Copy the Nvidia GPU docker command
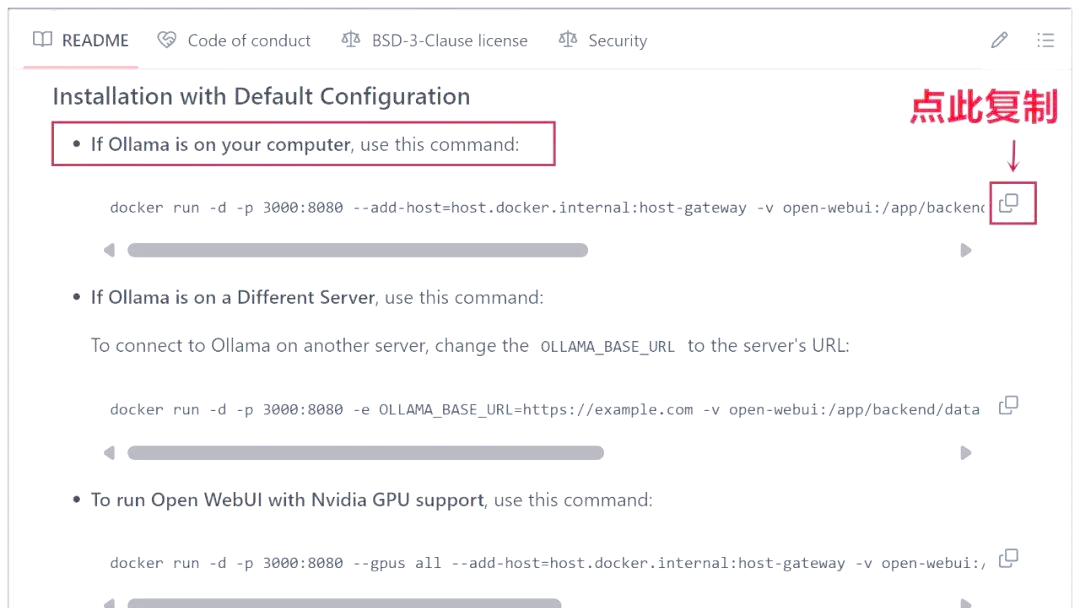Screen dimensions: 1080x608 point(1009,558)
